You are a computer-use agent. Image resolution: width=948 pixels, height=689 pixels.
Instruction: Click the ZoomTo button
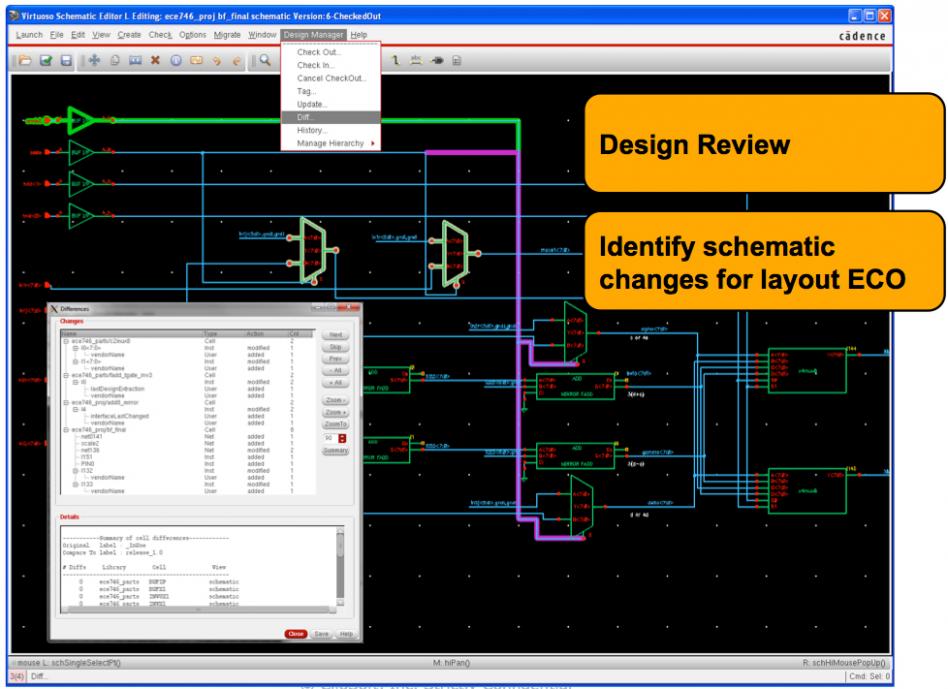pos(336,424)
